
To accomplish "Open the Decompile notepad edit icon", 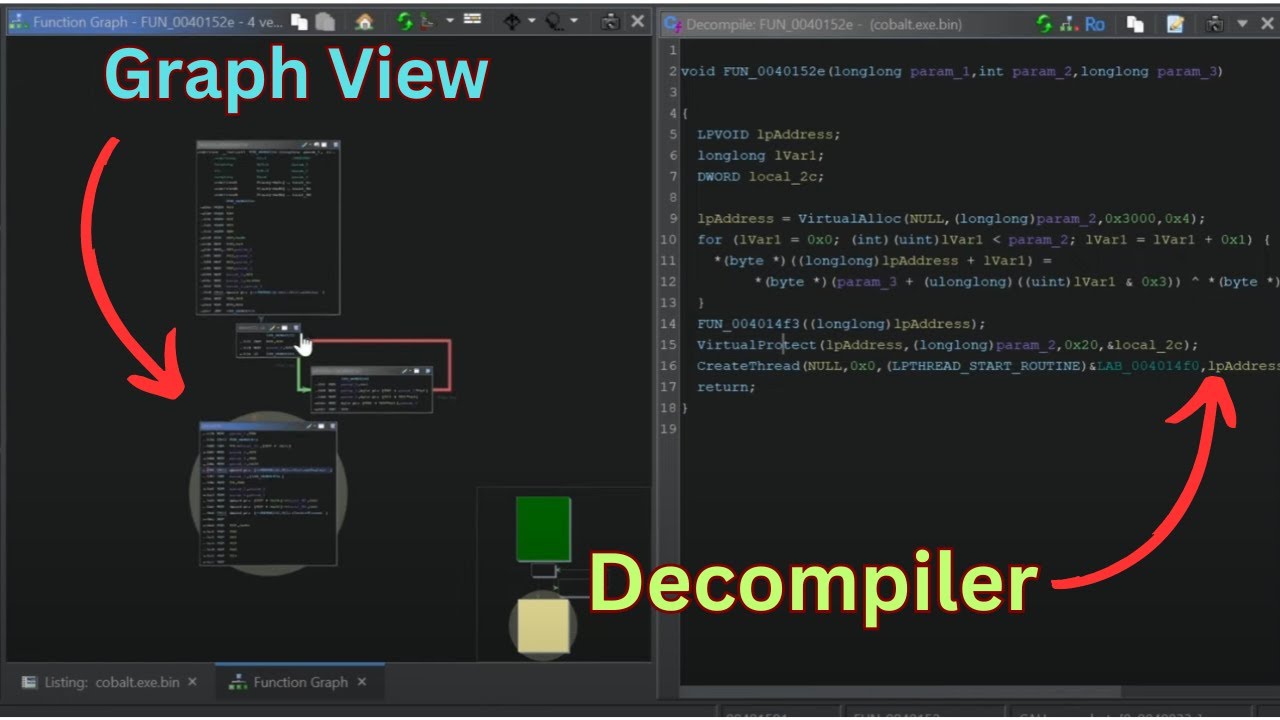I will click(1175, 23).
